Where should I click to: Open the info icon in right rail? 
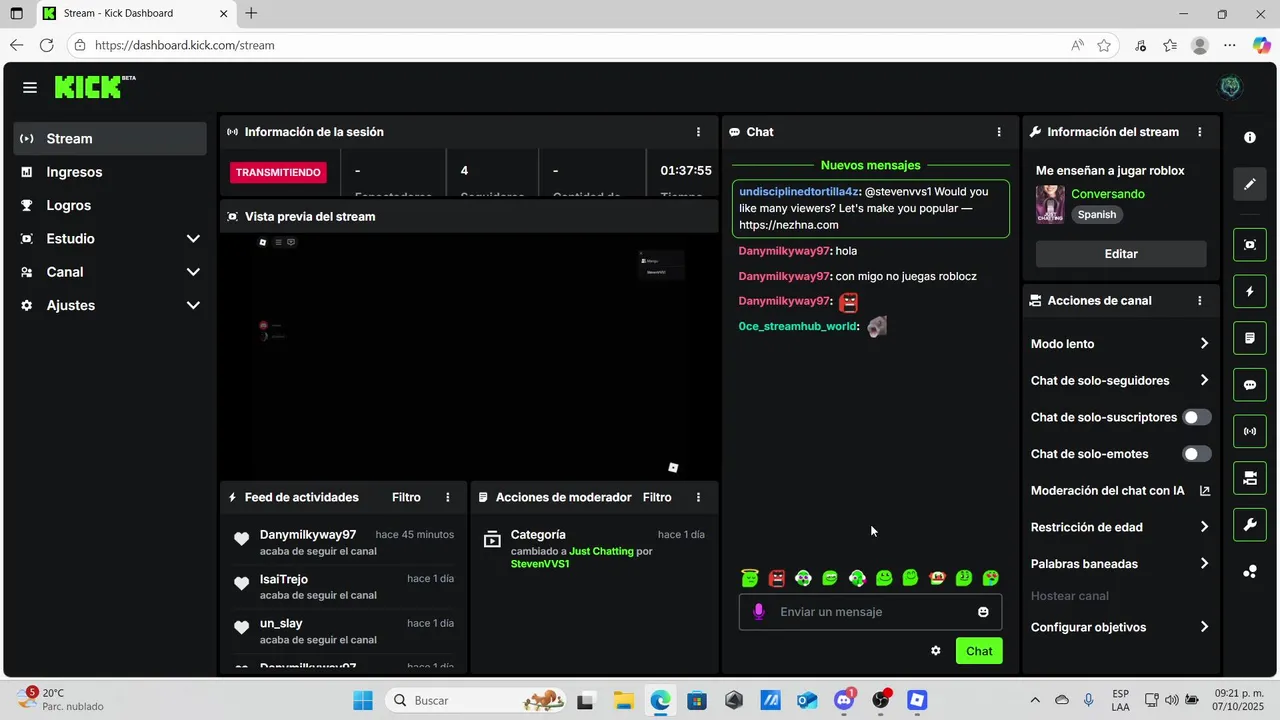(x=1250, y=138)
